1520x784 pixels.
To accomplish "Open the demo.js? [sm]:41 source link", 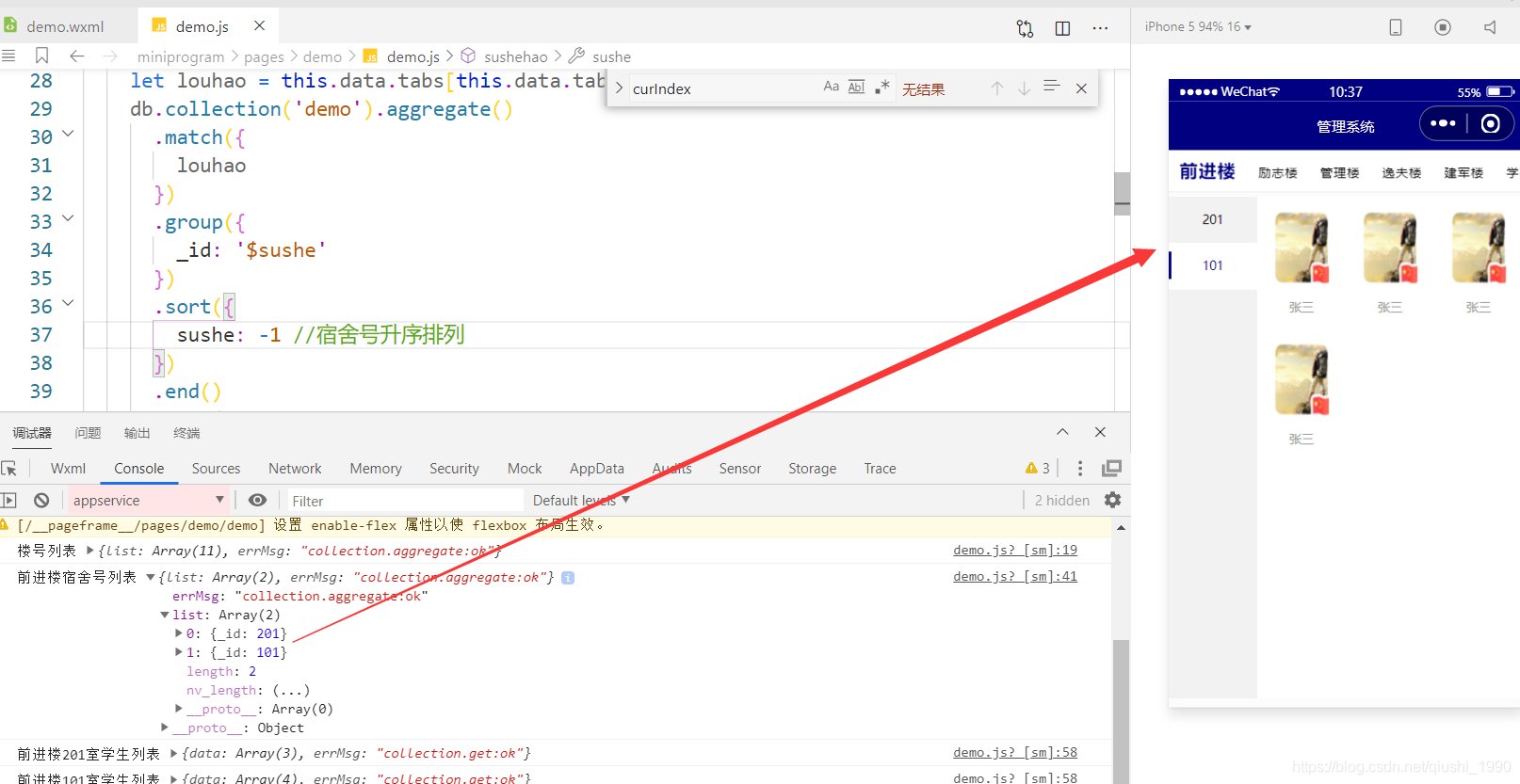I will (1015, 577).
